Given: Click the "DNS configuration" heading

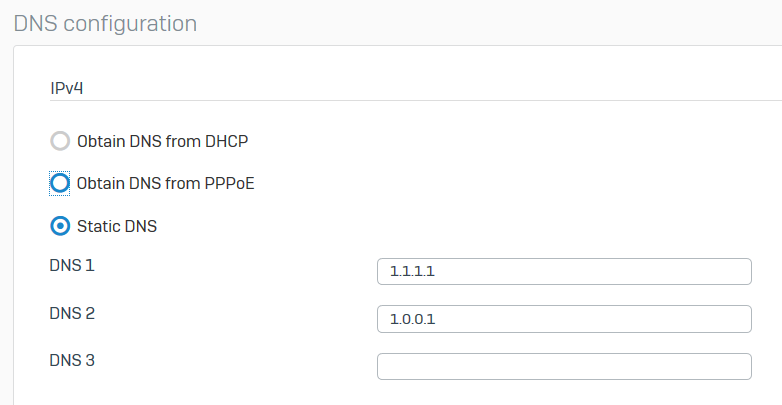Looking at the screenshot, I should click(x=105, y=22).
